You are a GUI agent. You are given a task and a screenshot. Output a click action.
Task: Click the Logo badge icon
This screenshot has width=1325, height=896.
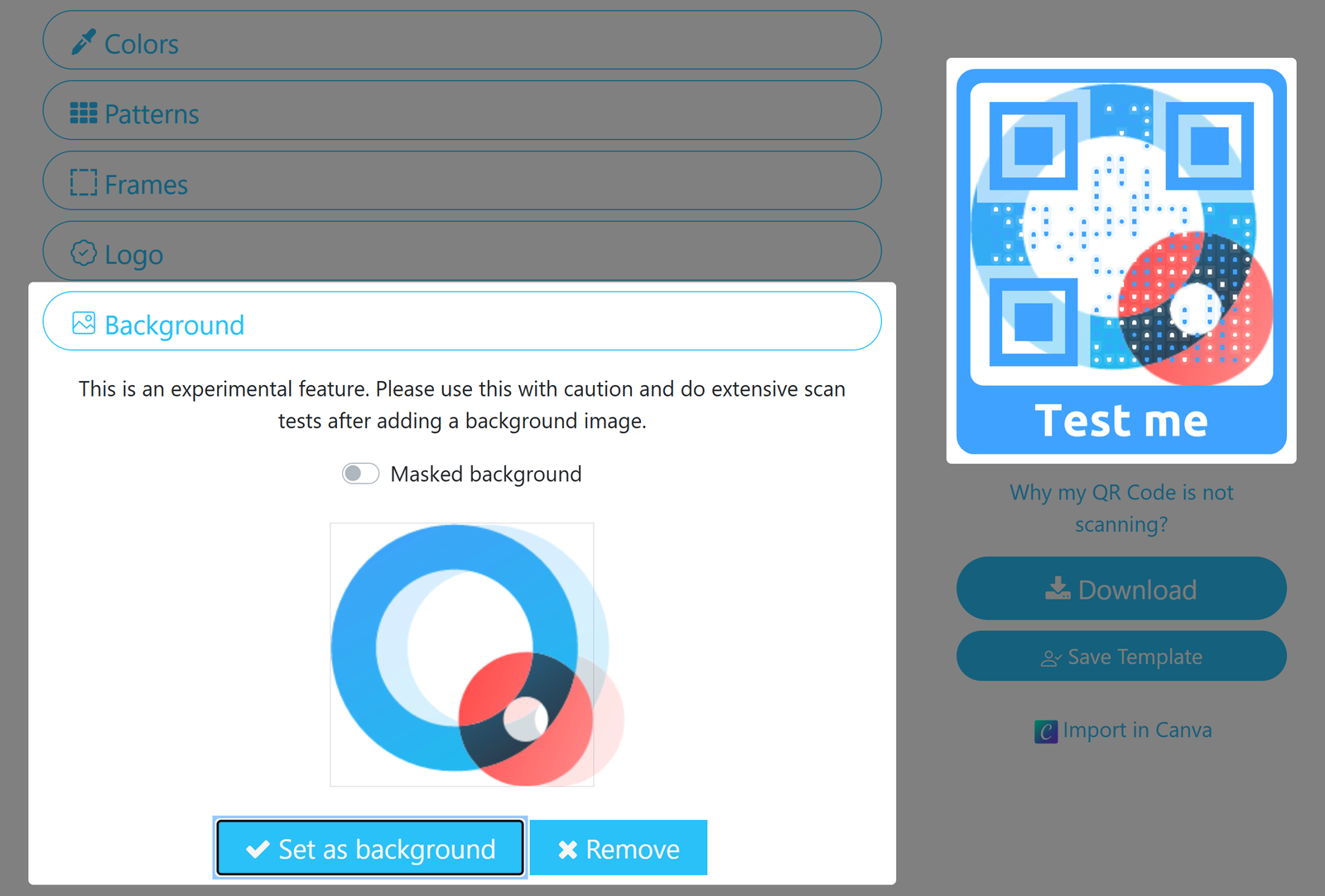83,253
